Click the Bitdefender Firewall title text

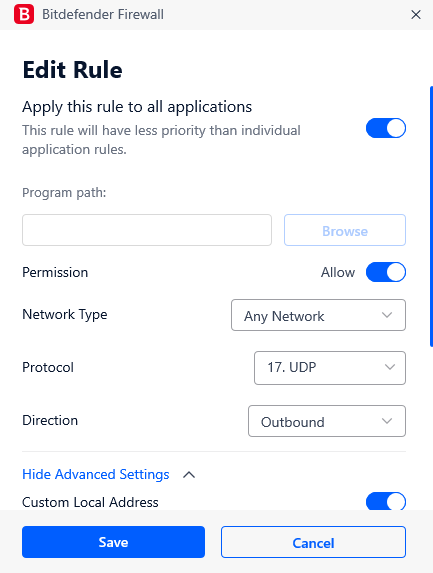coord(103,15)
